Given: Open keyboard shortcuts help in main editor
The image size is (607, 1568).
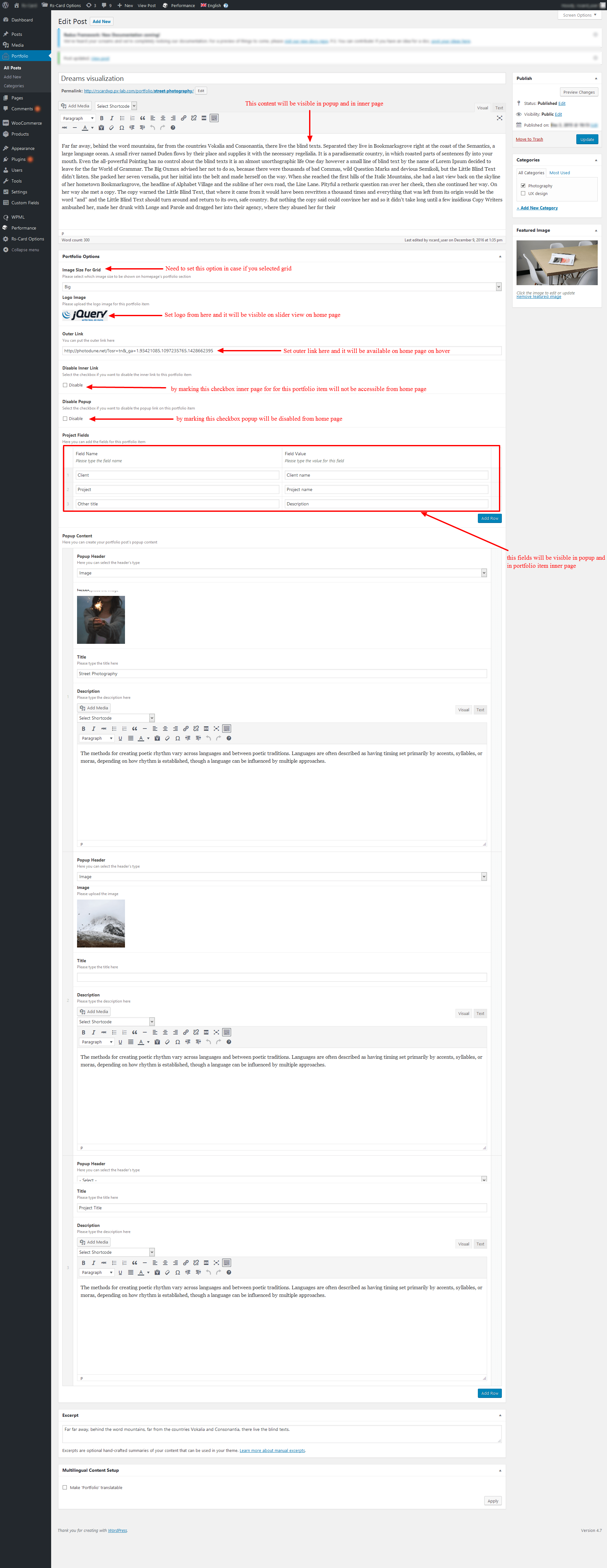Looking at the screenshot, I should pos(173,128).
